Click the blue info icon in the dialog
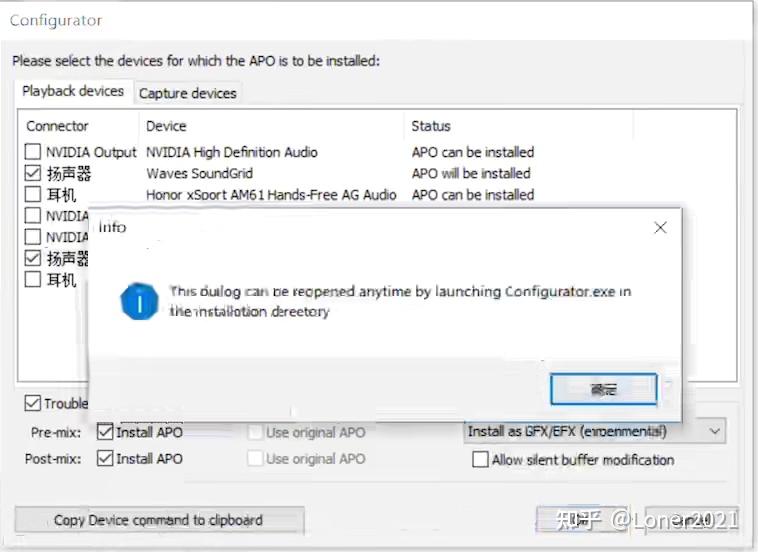 139,301
